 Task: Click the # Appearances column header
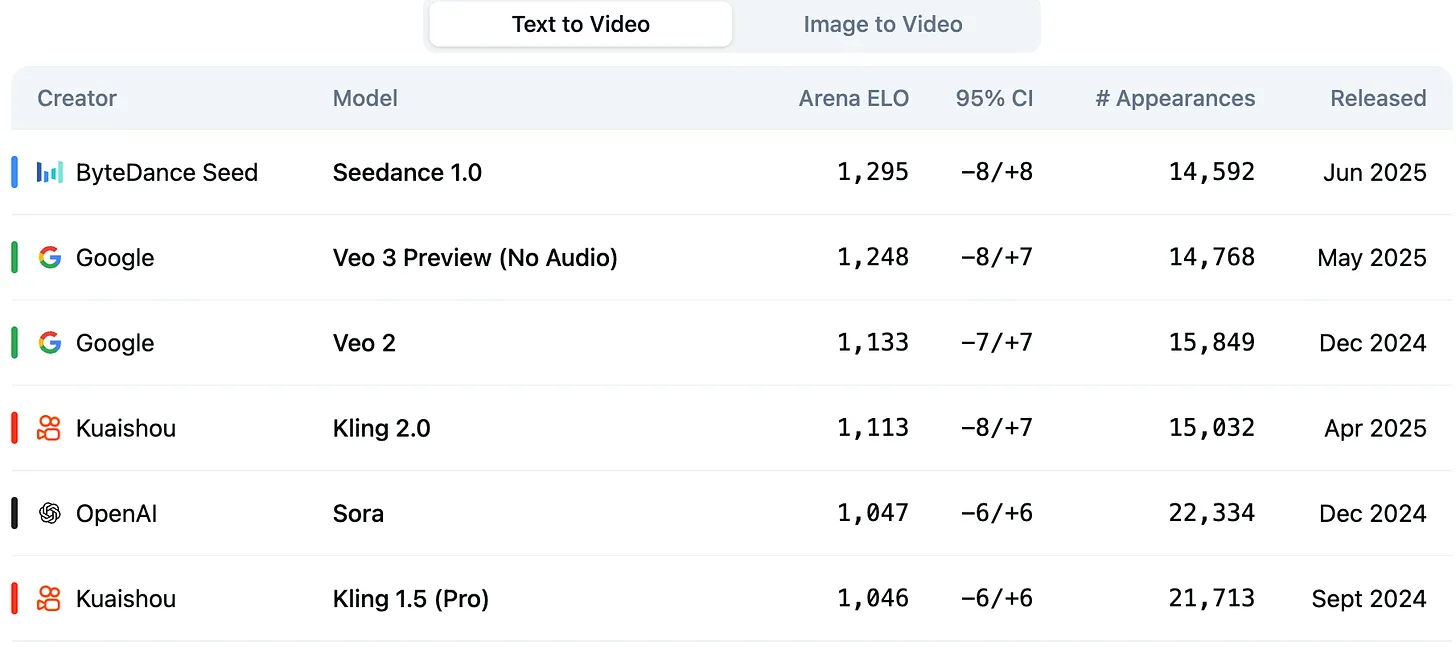pyautogui.click(x=1175, y=98)
